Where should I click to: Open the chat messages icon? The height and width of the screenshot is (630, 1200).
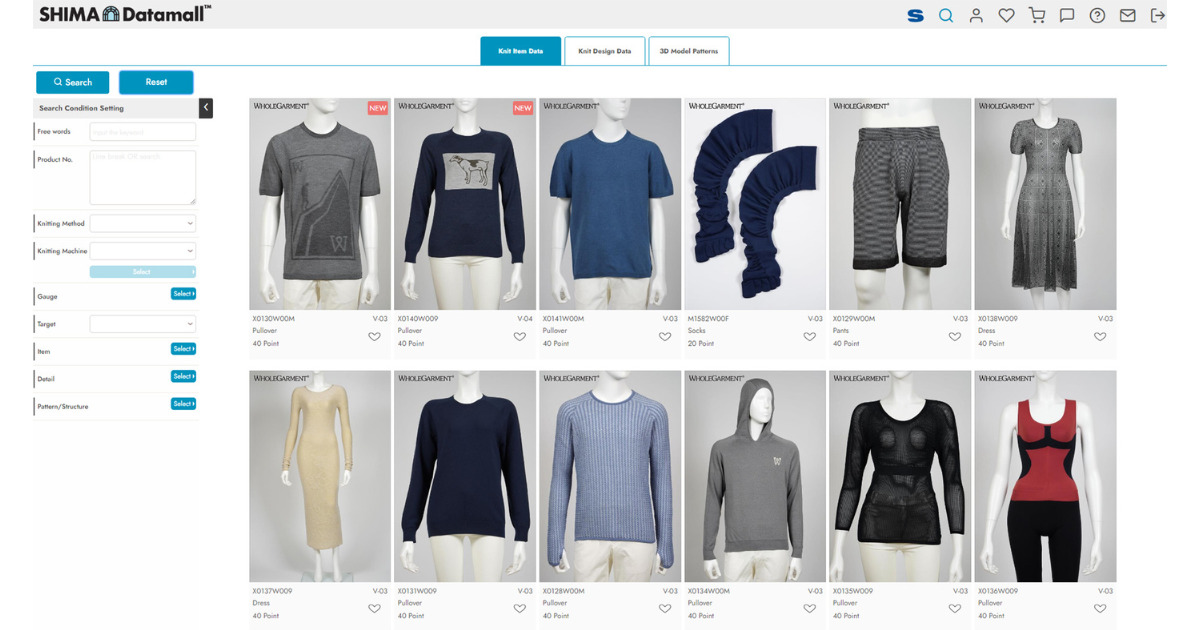[x=1067, y=15]
